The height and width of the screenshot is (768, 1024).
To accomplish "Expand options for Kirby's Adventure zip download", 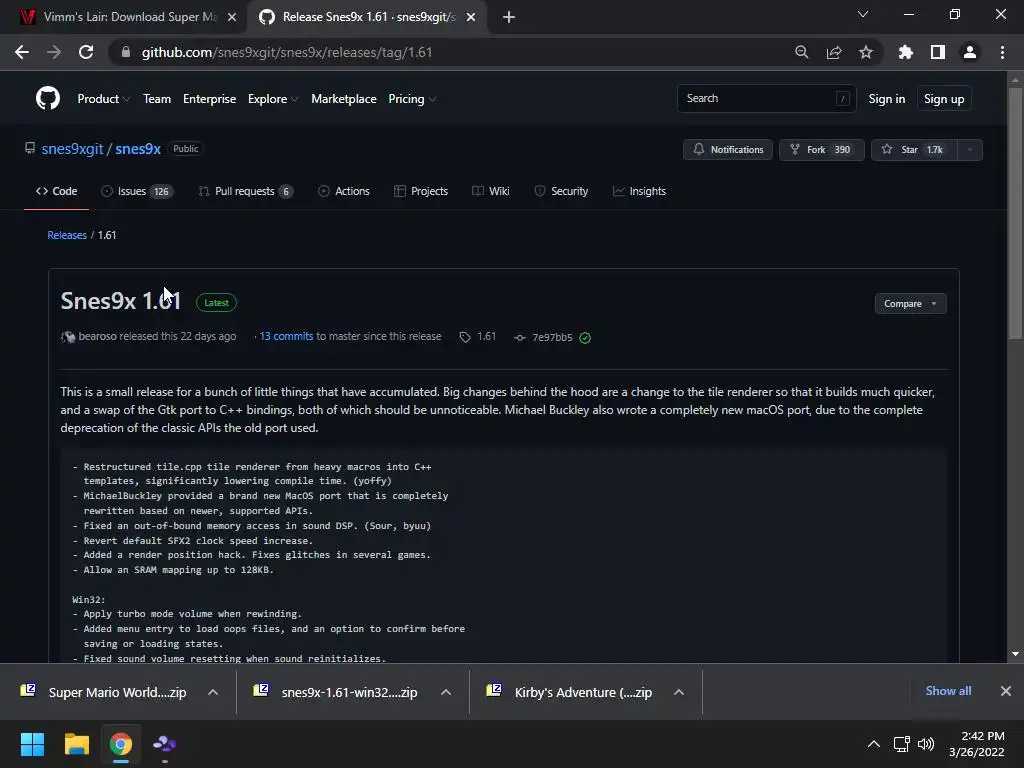I will (x=679, y=692).
